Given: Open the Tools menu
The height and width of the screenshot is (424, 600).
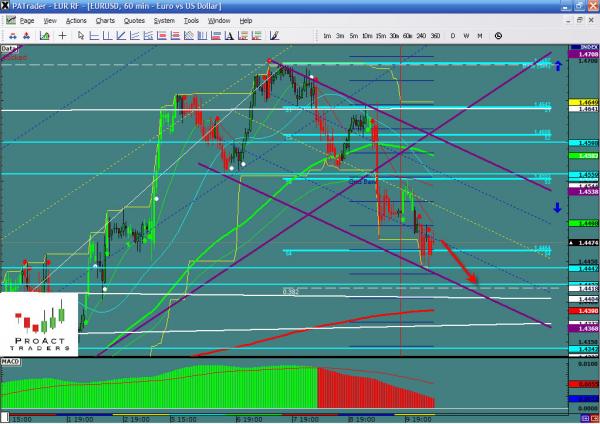Looking at the screenshot, I should point(190,20).
